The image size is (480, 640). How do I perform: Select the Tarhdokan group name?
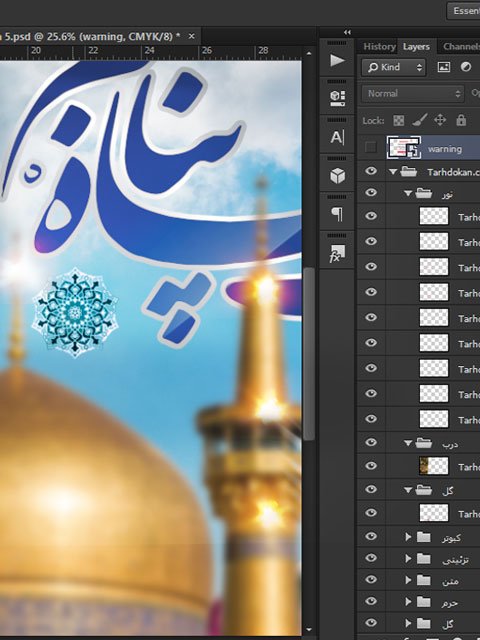coord(453,172)
